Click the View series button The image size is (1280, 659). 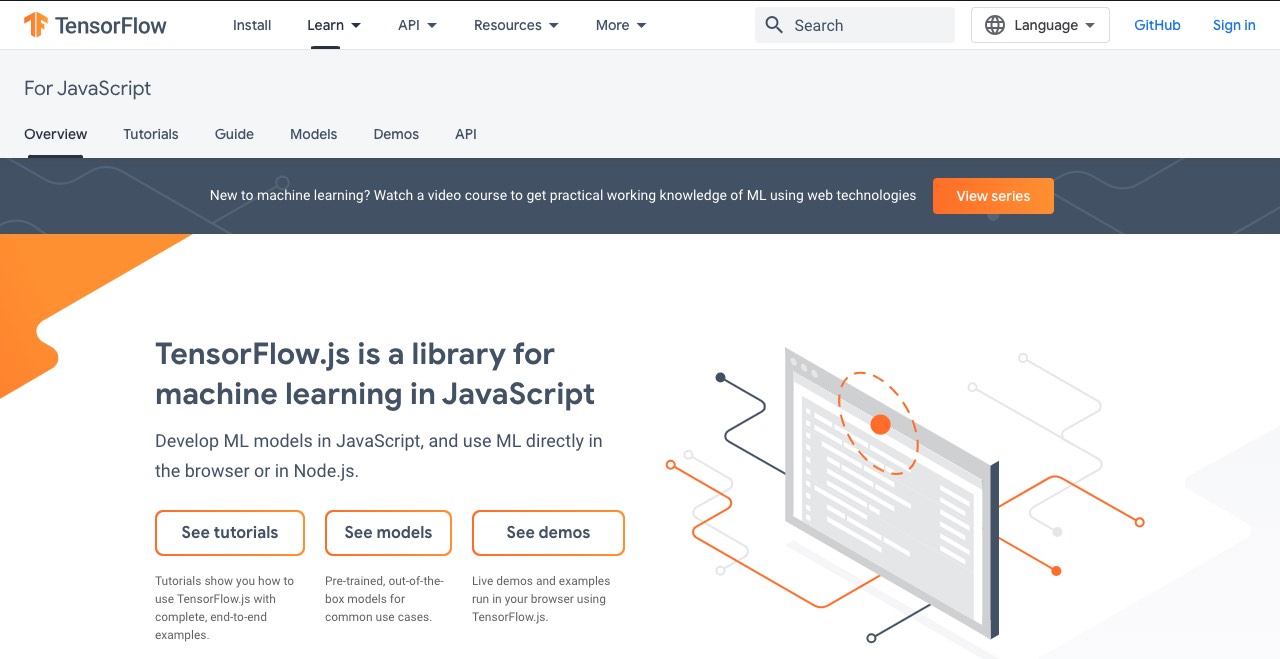993,196
